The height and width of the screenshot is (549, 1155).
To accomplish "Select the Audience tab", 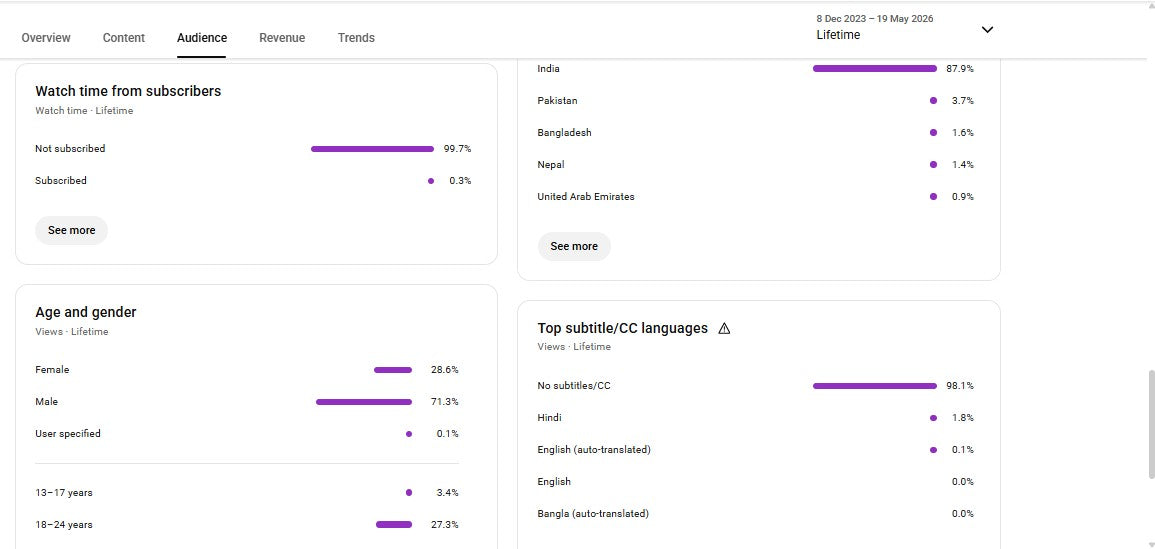I will [x=202, y=38].
